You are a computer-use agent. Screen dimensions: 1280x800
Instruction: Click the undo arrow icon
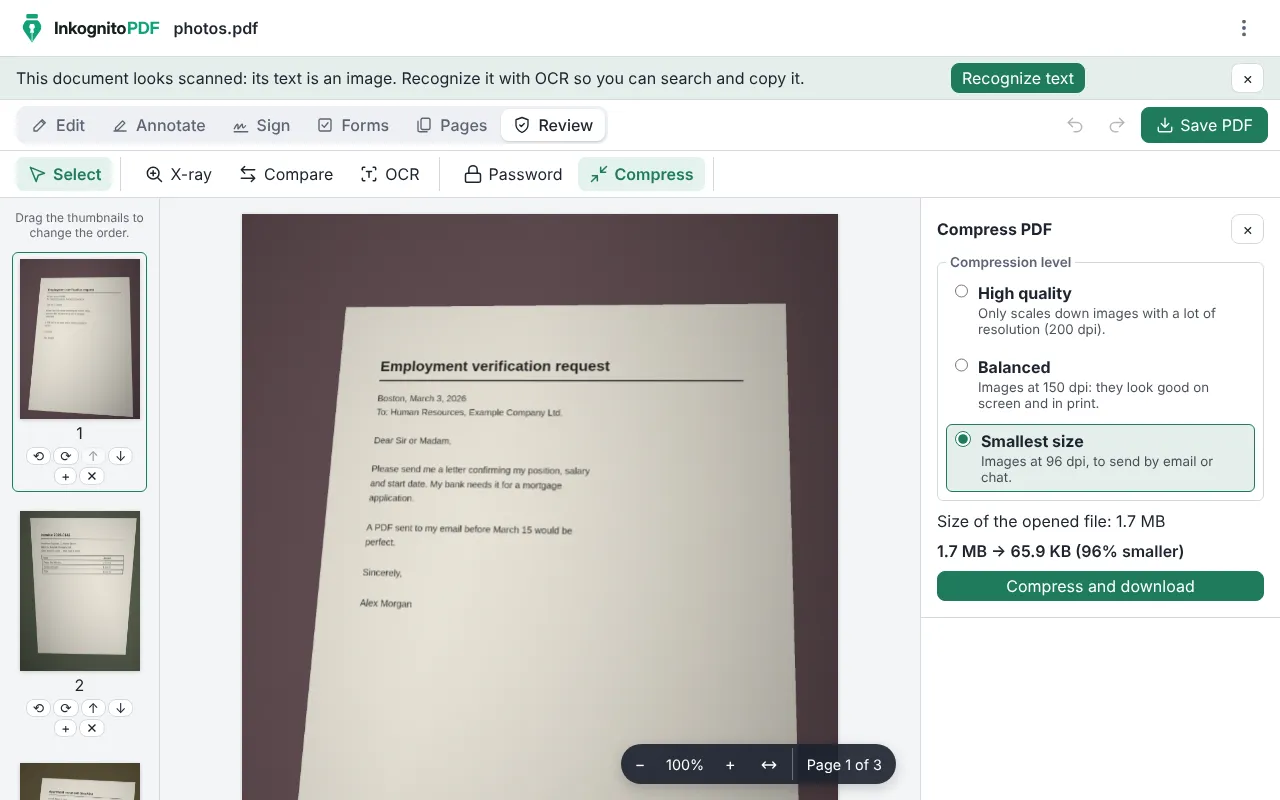click(1075, 125)
